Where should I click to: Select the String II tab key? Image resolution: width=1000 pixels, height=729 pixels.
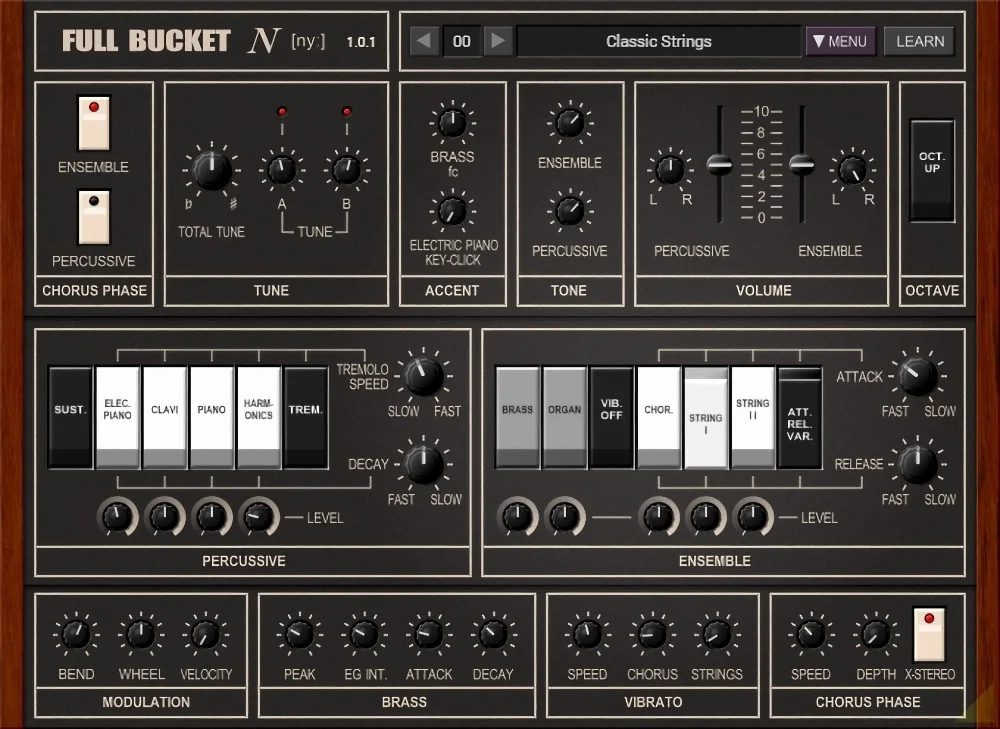point(753,416)
